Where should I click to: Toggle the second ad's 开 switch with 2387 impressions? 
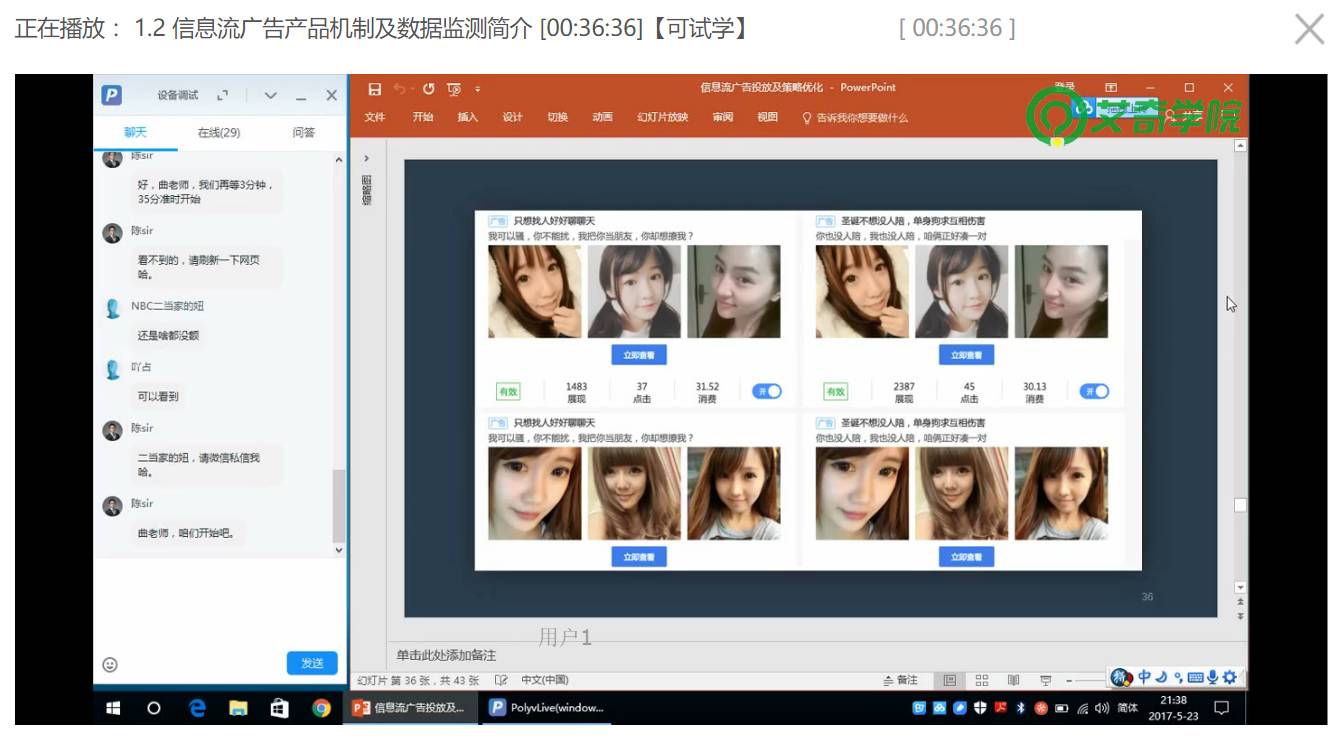point(1094,391)
